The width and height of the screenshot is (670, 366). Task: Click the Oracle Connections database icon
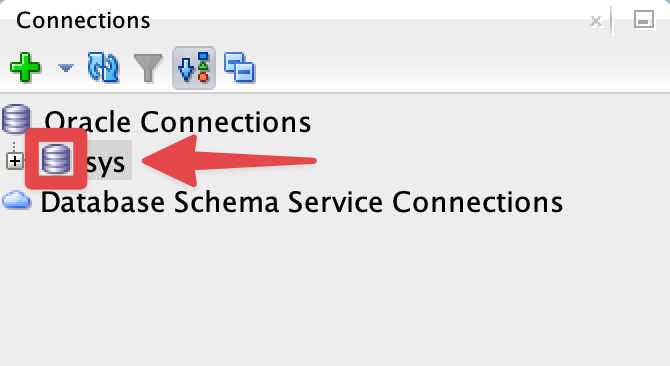pos(16,120)
